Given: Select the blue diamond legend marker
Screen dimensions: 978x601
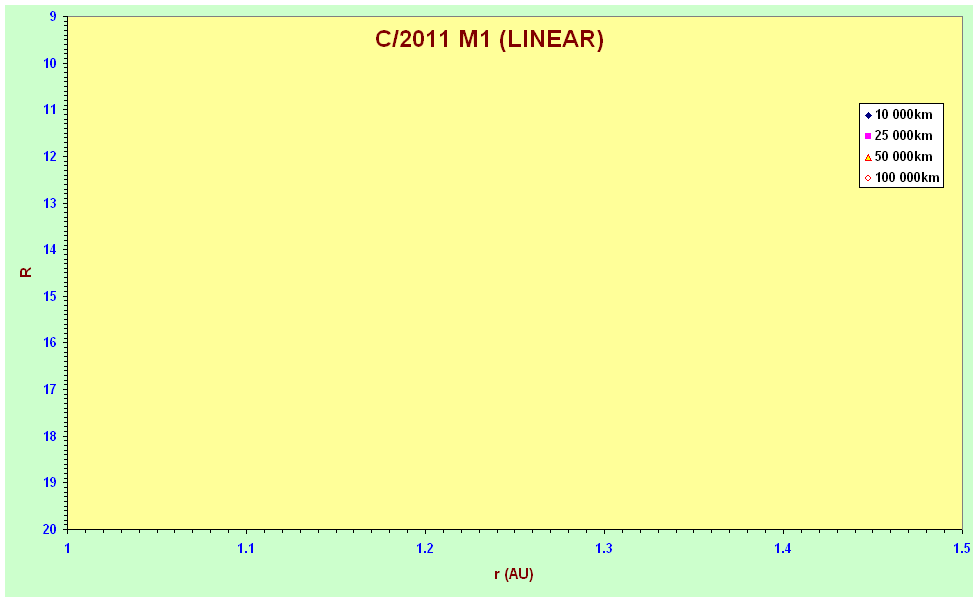Looking at the screenshot, I should (x=868, y=115).
